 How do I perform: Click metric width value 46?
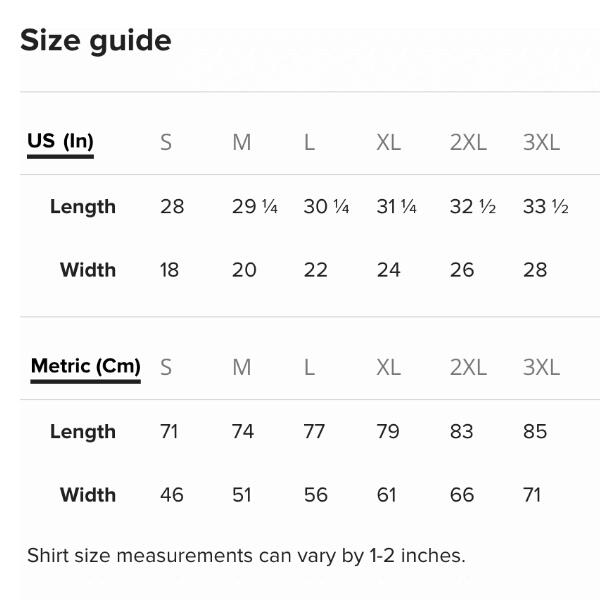(x=172, y=495)
